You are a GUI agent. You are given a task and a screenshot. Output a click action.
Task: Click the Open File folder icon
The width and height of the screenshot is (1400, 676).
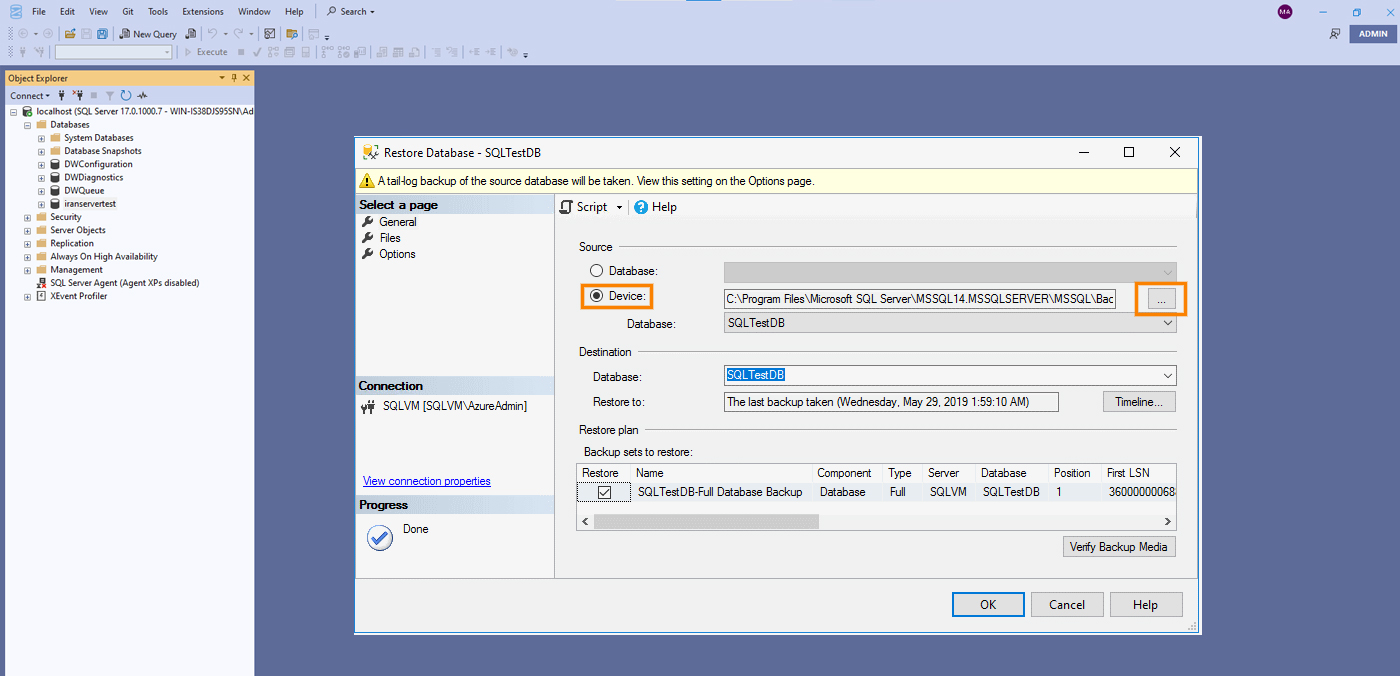70,34
